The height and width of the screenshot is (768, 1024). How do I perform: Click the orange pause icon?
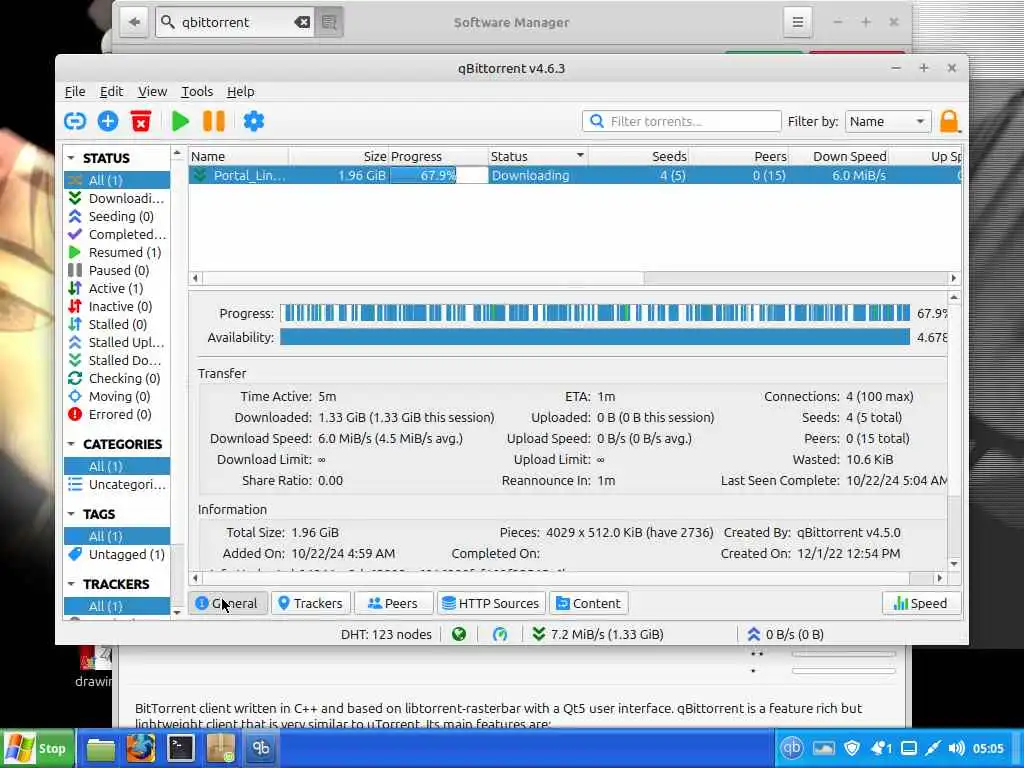pyautogui.click(x=214, y=121)
